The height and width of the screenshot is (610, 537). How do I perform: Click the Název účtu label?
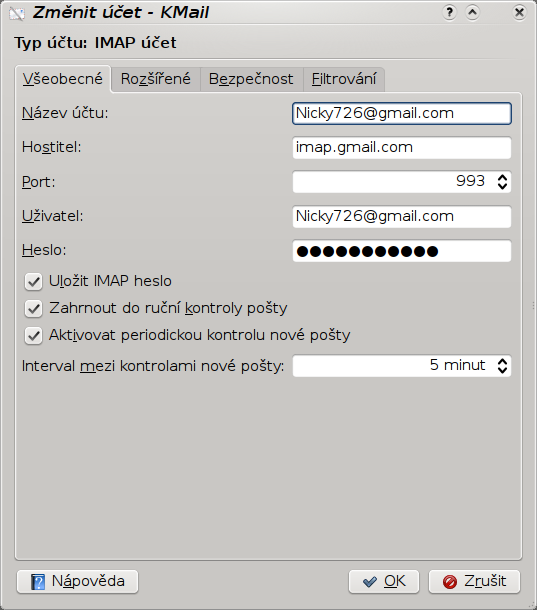click(65, 113)
